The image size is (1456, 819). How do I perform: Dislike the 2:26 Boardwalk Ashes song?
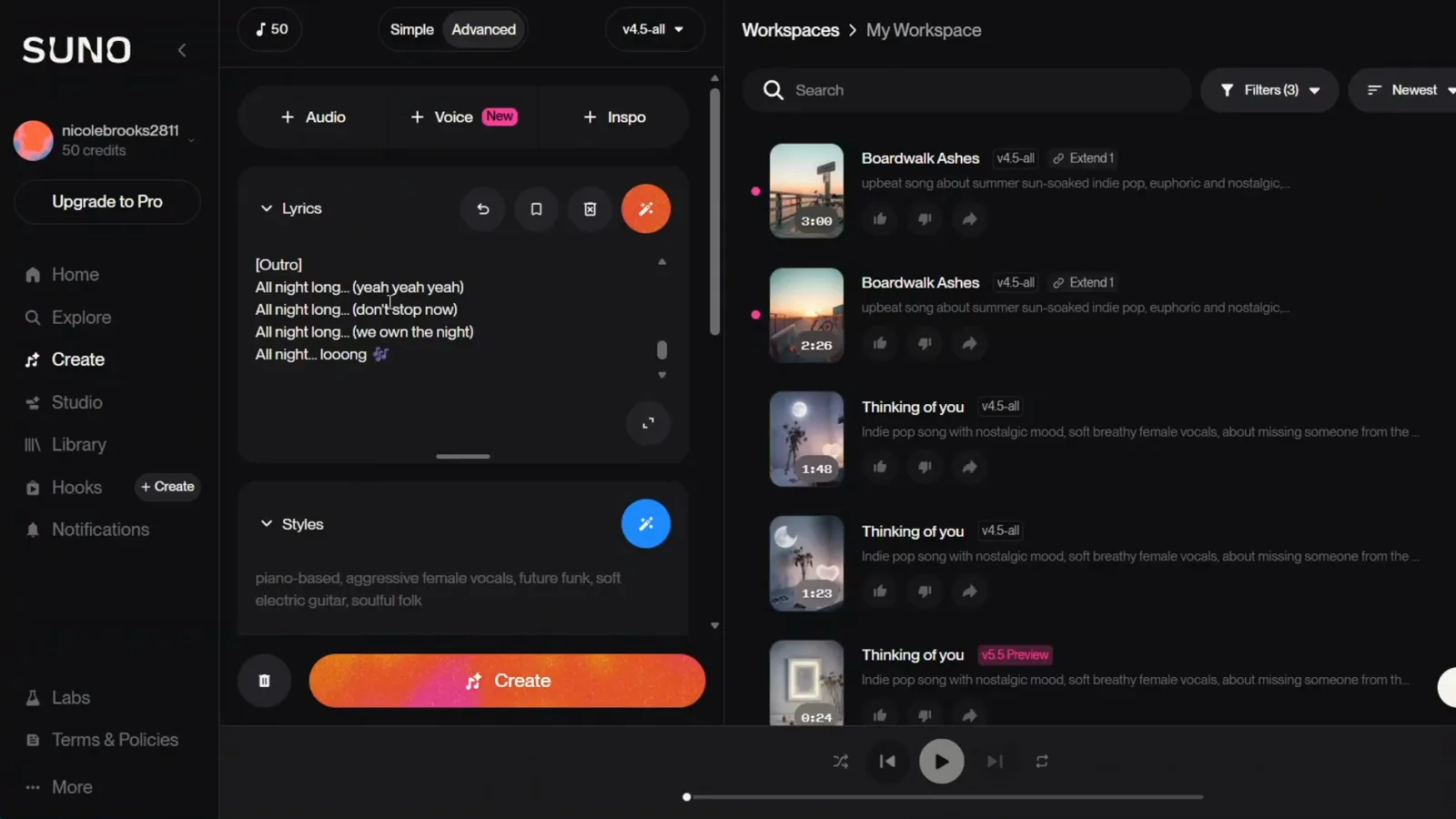tap(925, 343)
